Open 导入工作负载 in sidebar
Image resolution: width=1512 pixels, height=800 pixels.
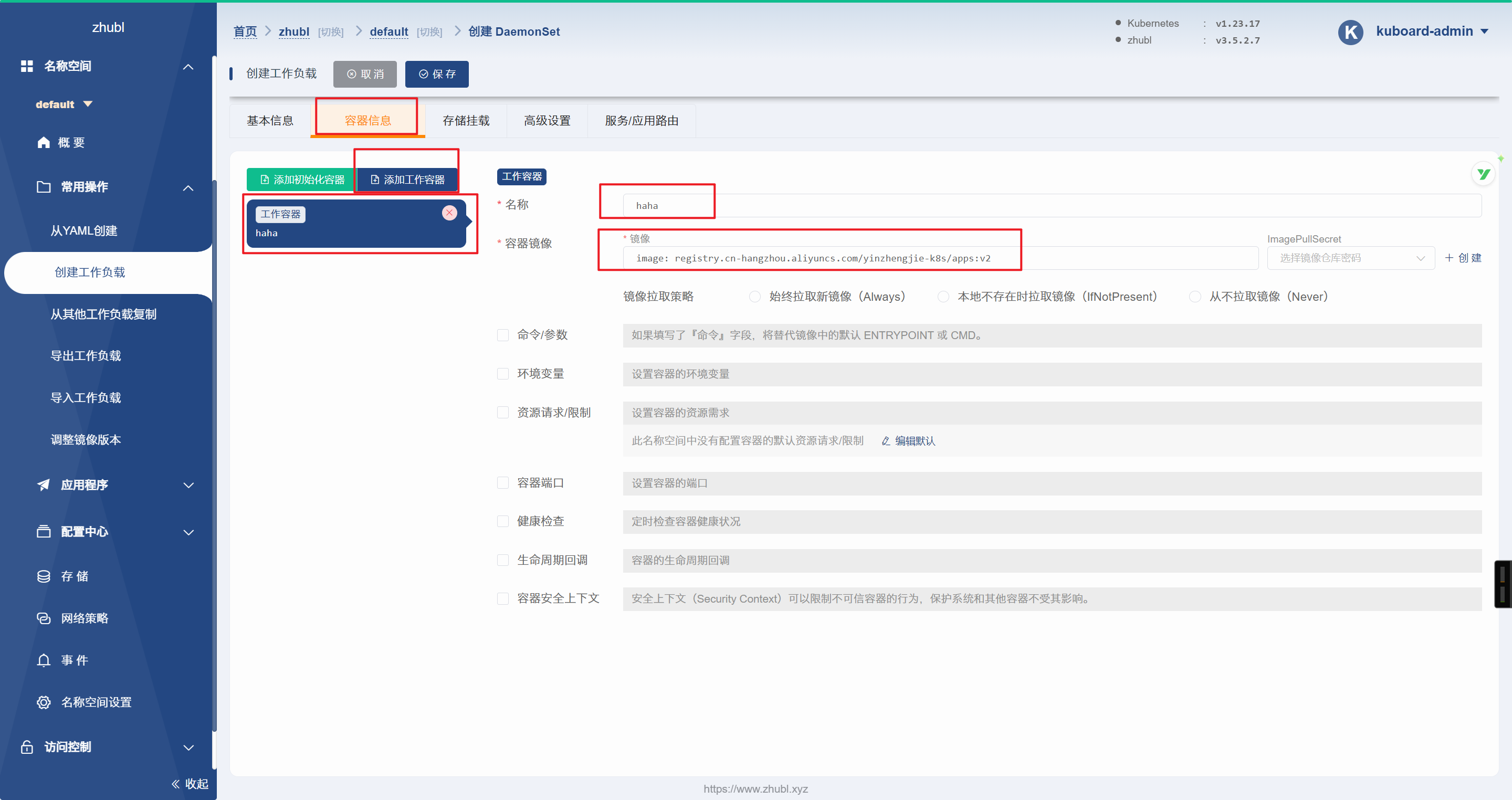tap(86, 397)
